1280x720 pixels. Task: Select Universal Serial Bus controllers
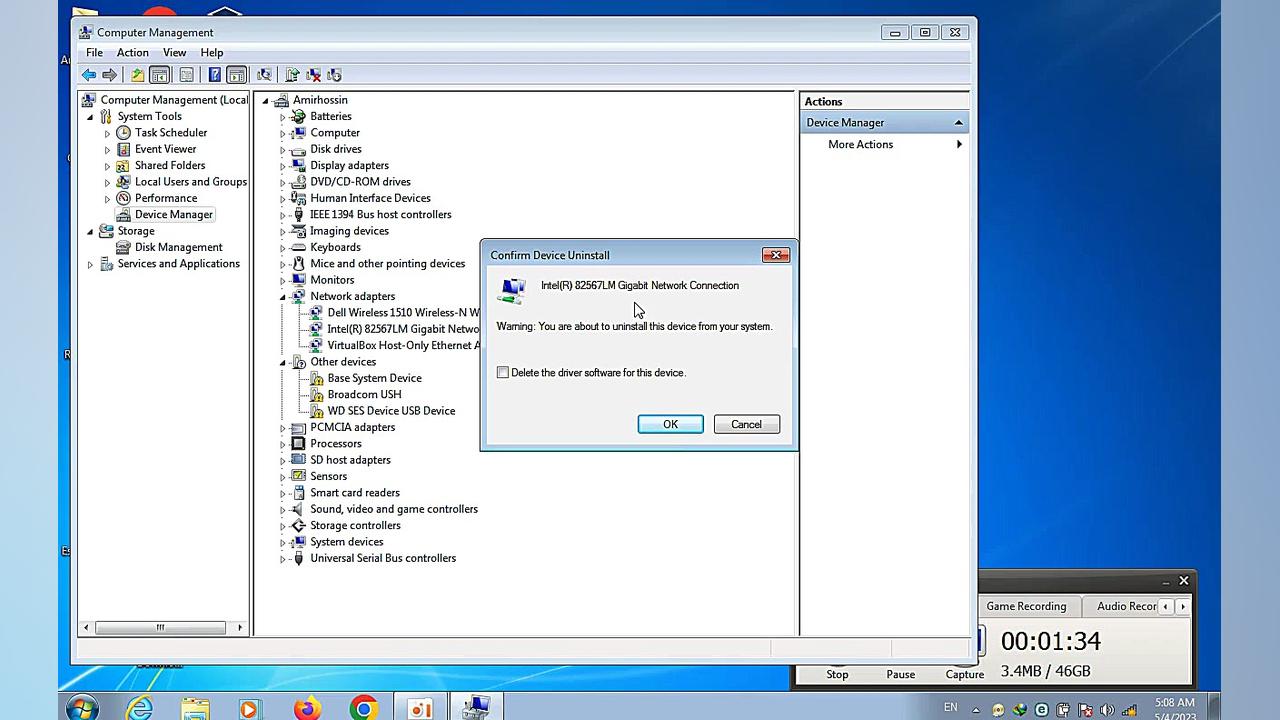(383, 559)
